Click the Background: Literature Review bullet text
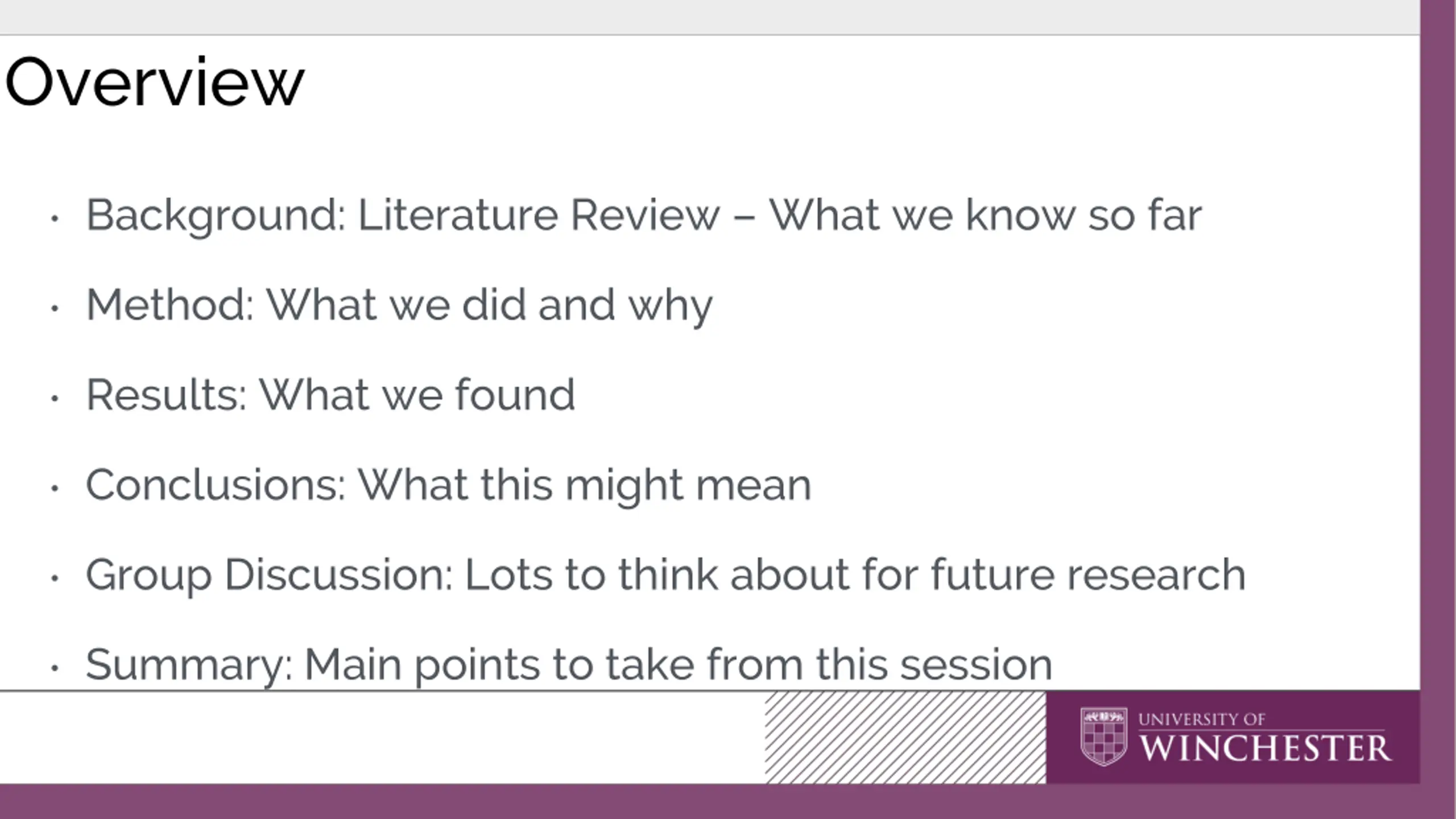Viewport: 1456px width, 819px height. 644,216
